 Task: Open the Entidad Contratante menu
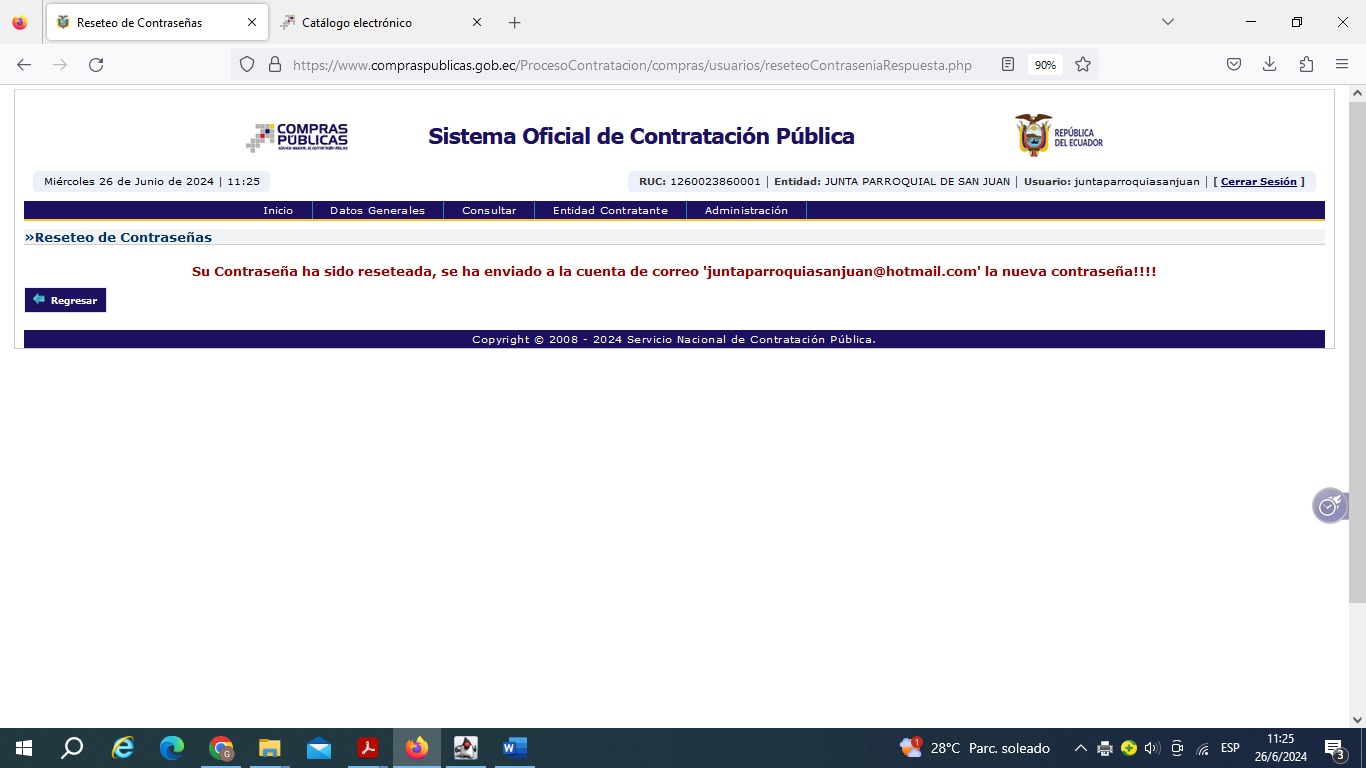pyautogui.click(x=610, y=211)
